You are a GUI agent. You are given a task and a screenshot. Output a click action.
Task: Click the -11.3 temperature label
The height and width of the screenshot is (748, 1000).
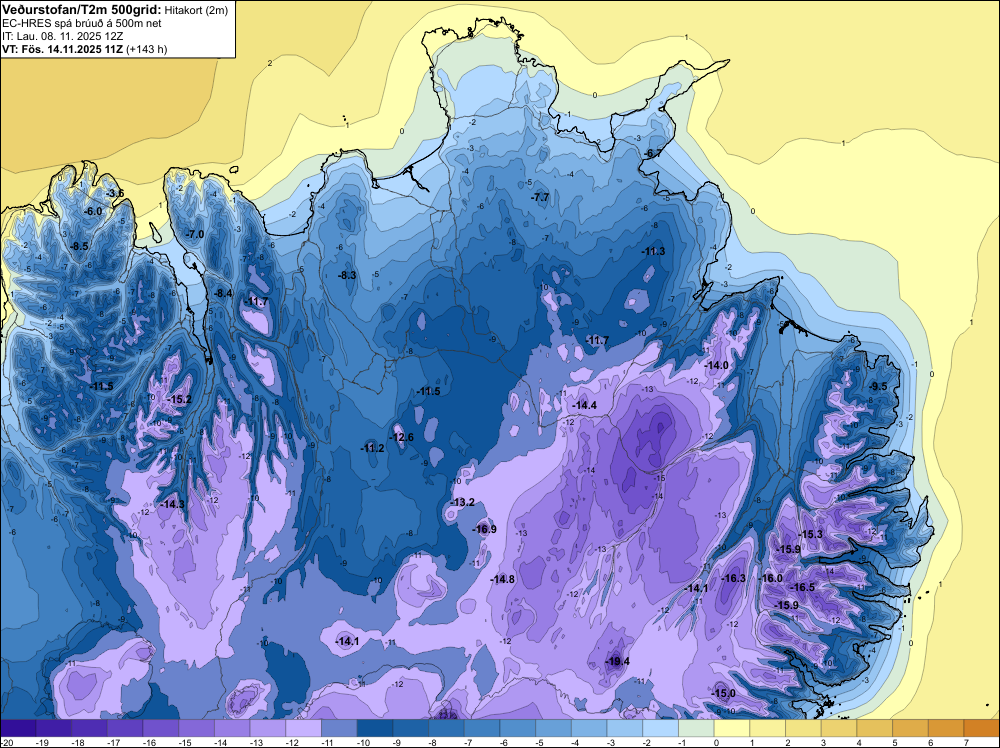(x=653, y=251)
